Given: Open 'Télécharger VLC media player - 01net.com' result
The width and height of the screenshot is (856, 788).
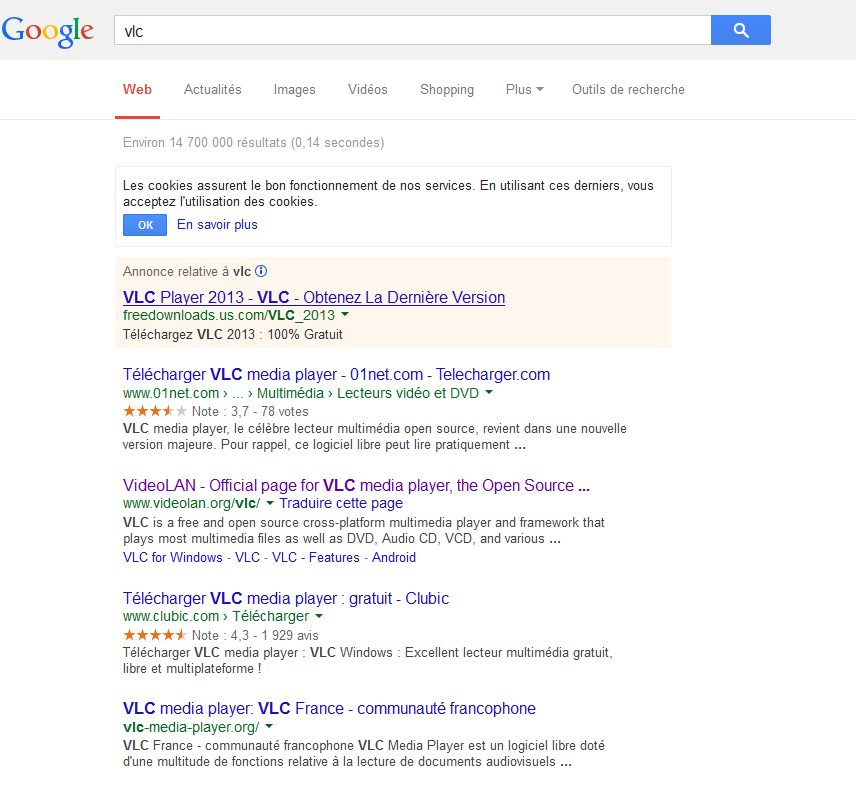Looking at the screenshot, I should coord(336,374).
